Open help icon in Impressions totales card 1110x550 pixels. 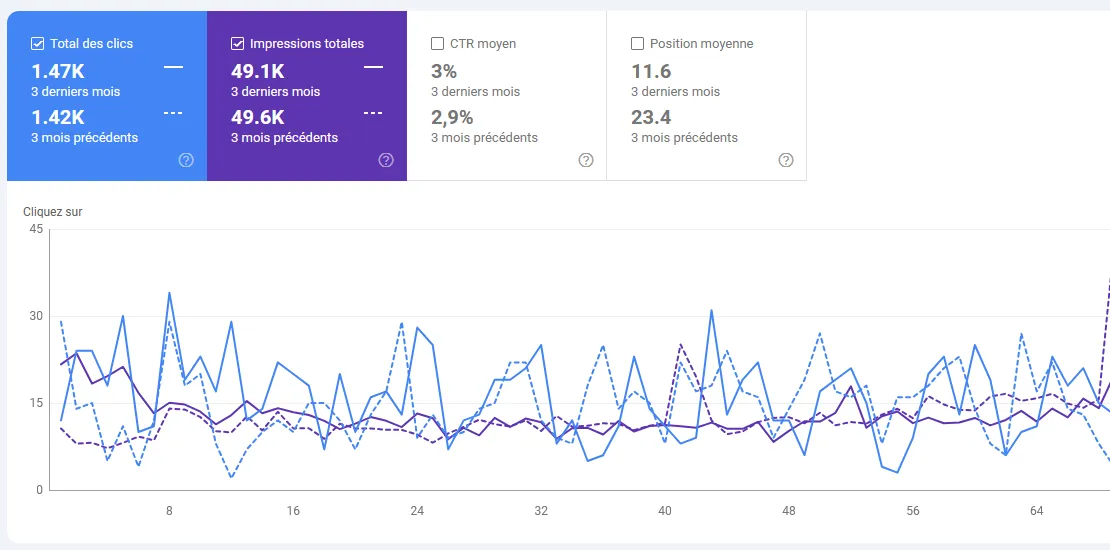(x=386, y=160)
